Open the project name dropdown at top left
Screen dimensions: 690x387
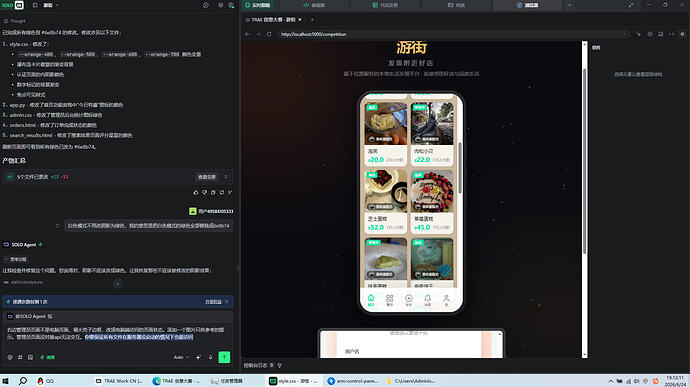[x=51, y=5]
